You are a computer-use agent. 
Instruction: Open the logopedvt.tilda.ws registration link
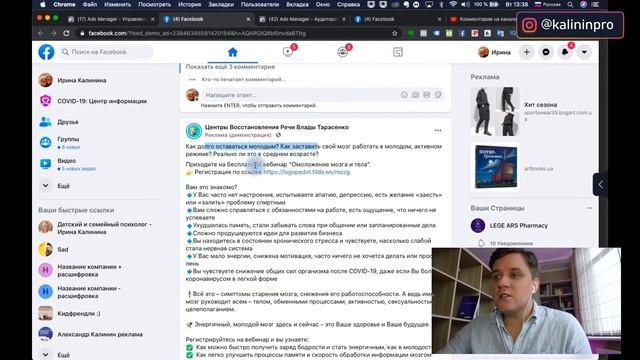307,172
